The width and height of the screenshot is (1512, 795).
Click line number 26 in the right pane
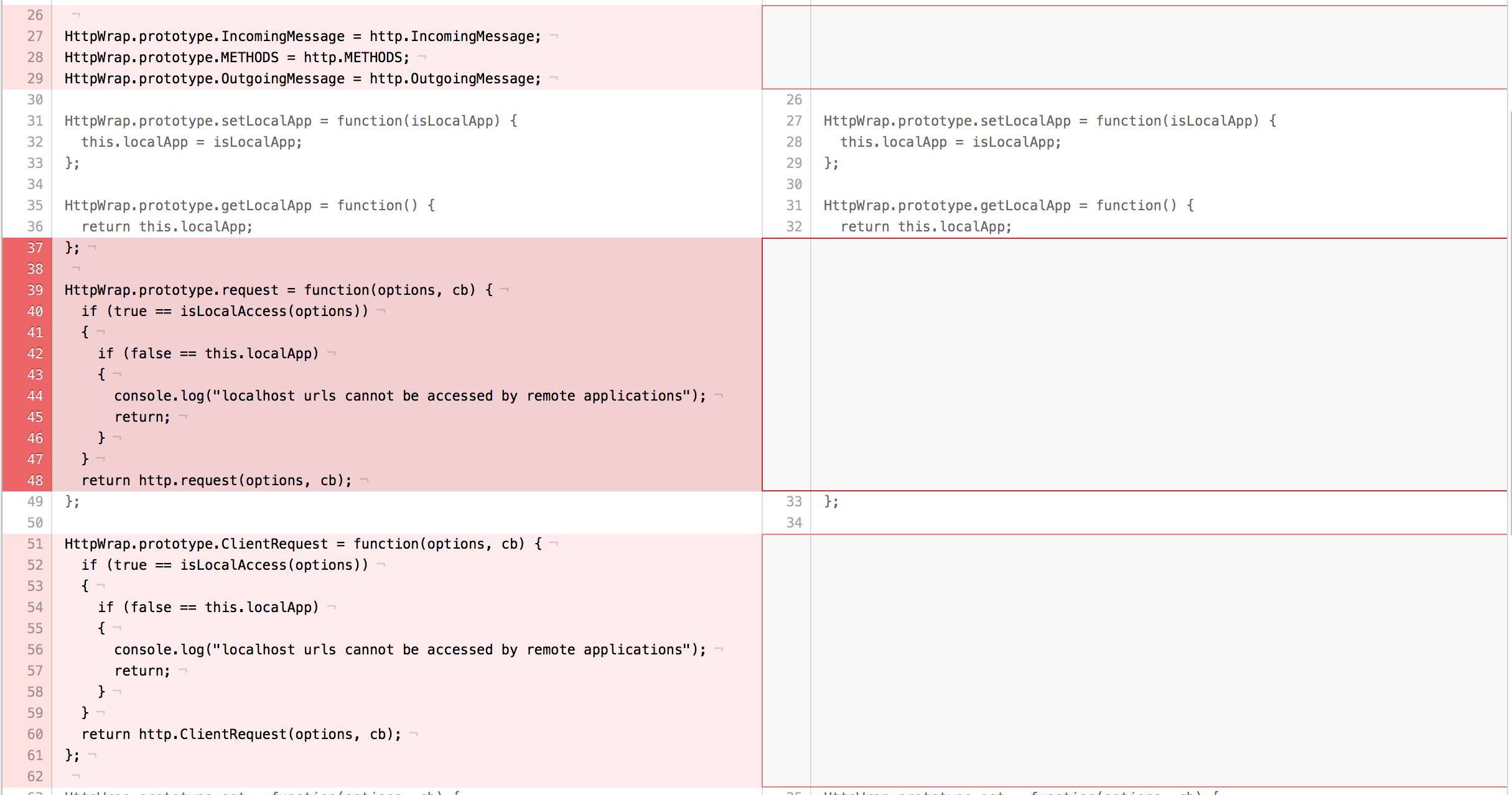click(794, 100)
